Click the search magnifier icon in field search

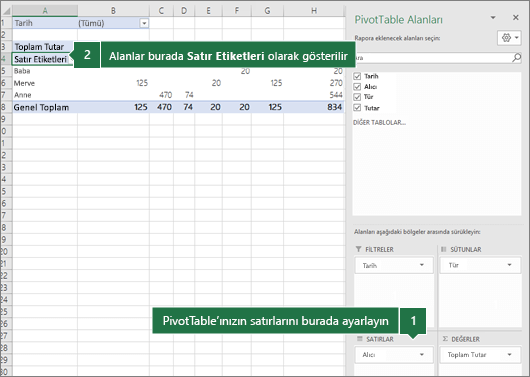click(516, 58)
